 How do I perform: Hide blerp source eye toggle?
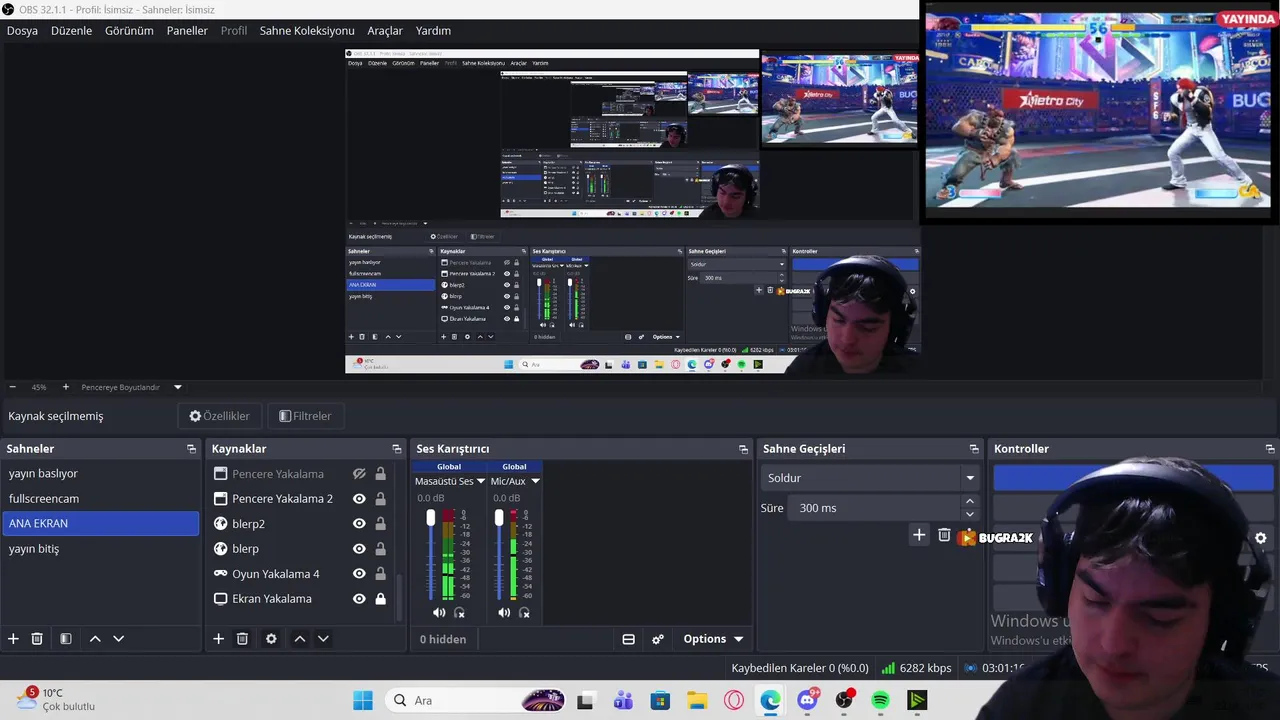(359, 549)
